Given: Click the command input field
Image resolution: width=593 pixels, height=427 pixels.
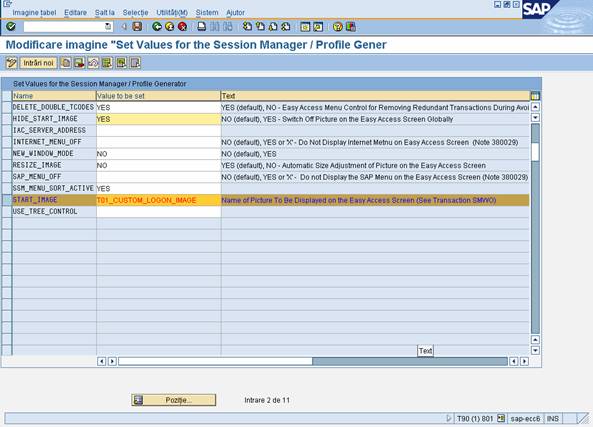Looking at the screenshot, I should [64, 26].
